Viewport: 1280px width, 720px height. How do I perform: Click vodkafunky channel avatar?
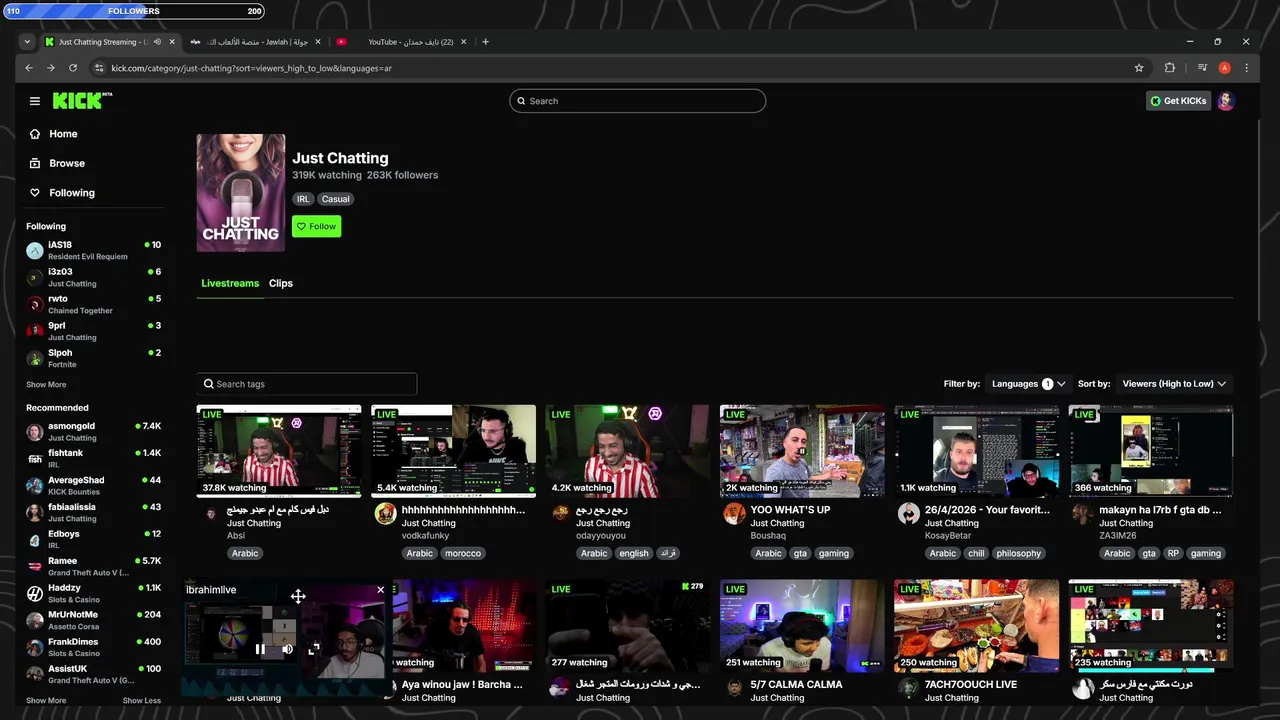(385, 514)
